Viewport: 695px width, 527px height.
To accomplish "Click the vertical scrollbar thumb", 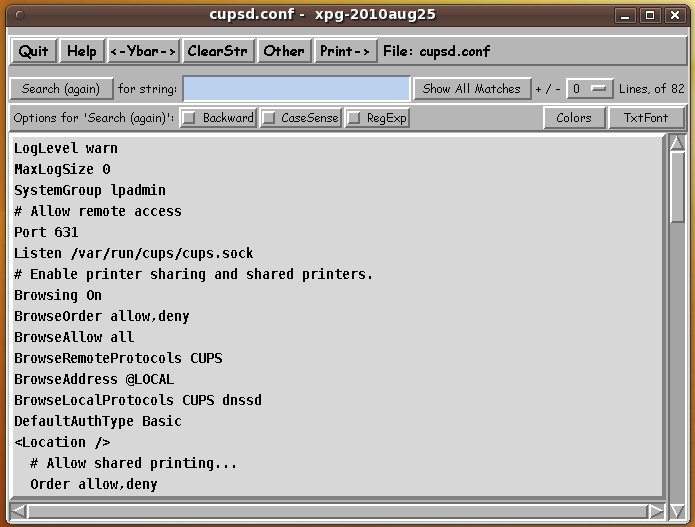I will pyautogui.click(x=677, y=188).
